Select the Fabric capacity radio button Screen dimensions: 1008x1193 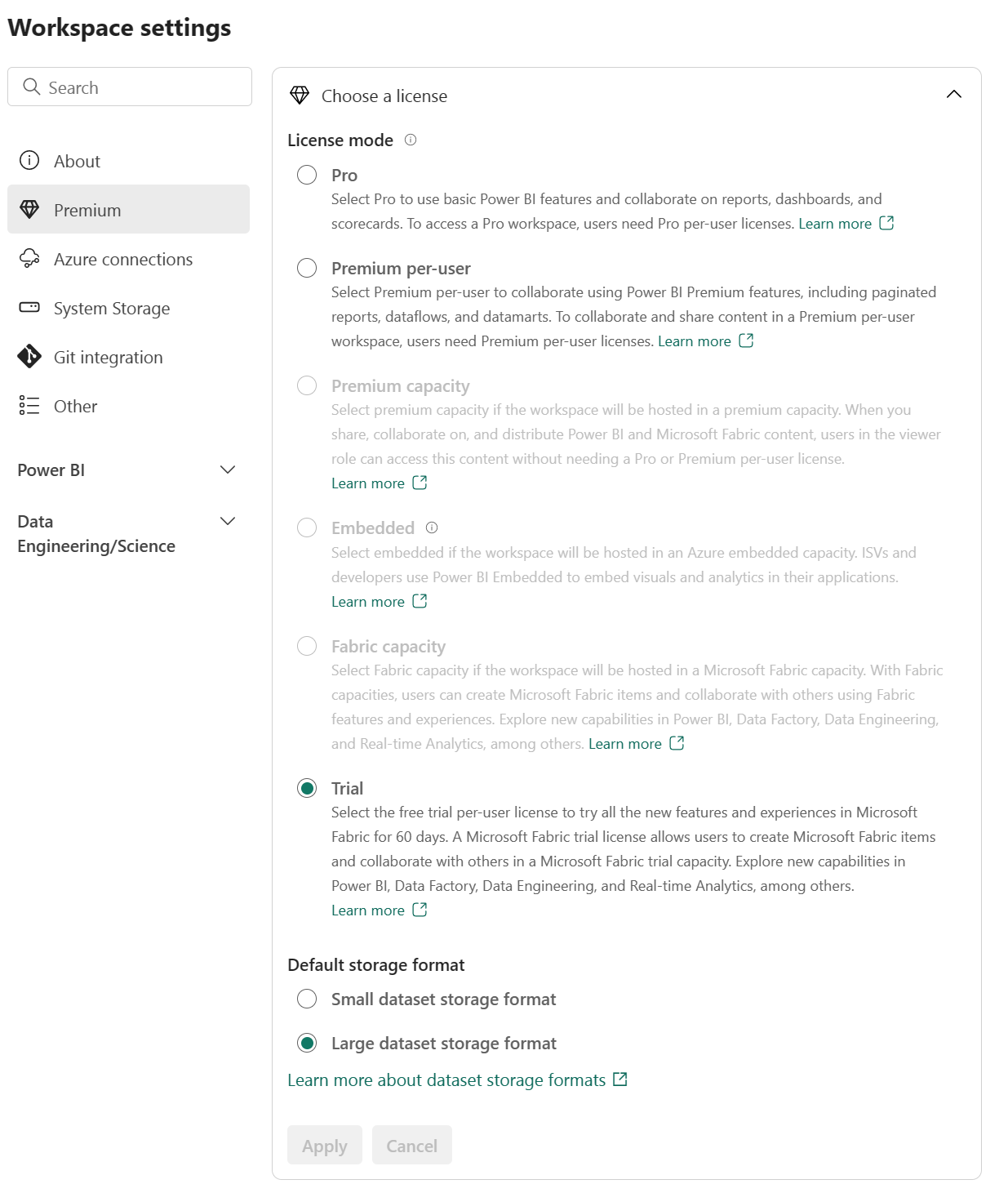tap(307, 646)
